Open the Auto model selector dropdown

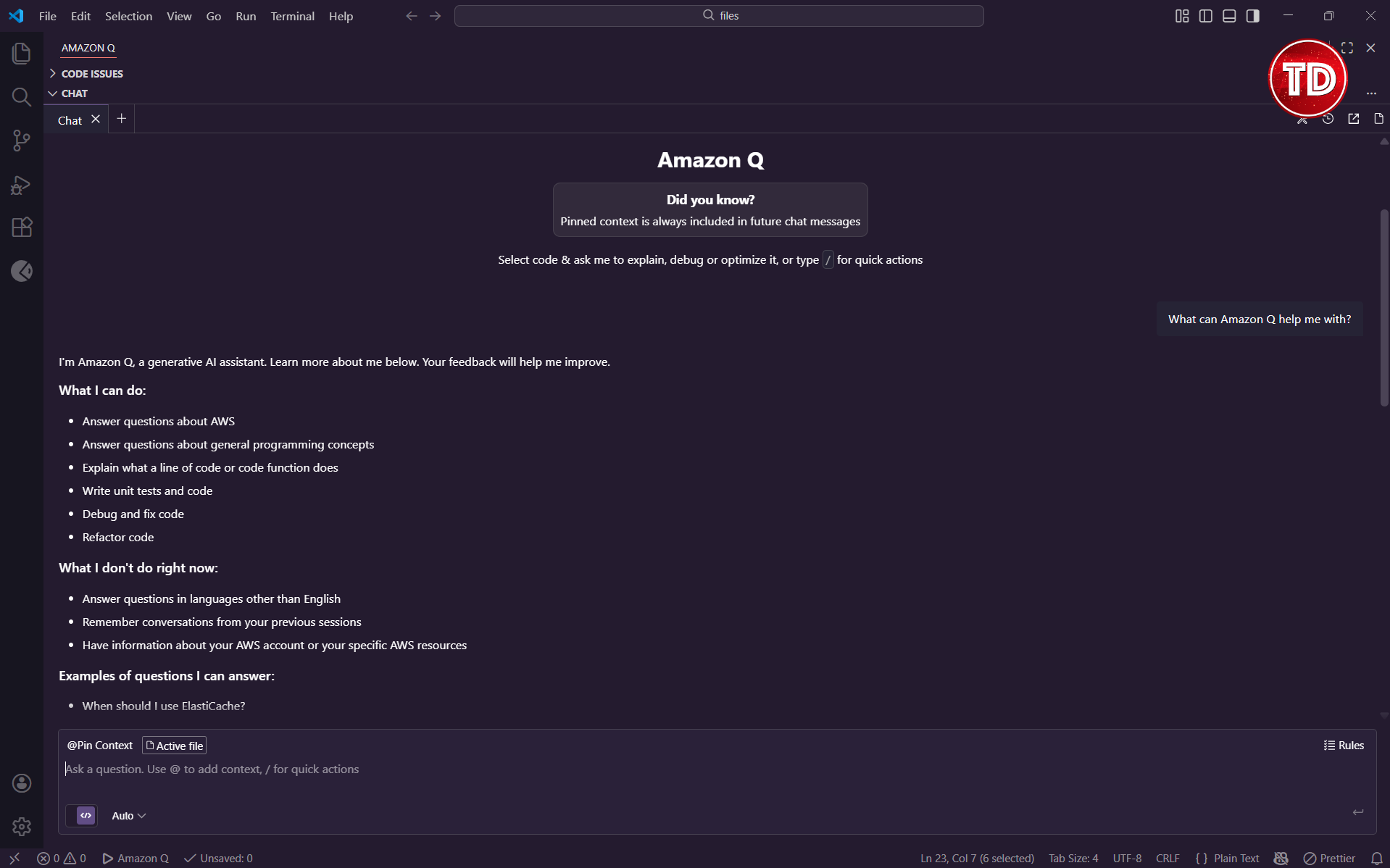pyautogui.click(x=128, y=815)
